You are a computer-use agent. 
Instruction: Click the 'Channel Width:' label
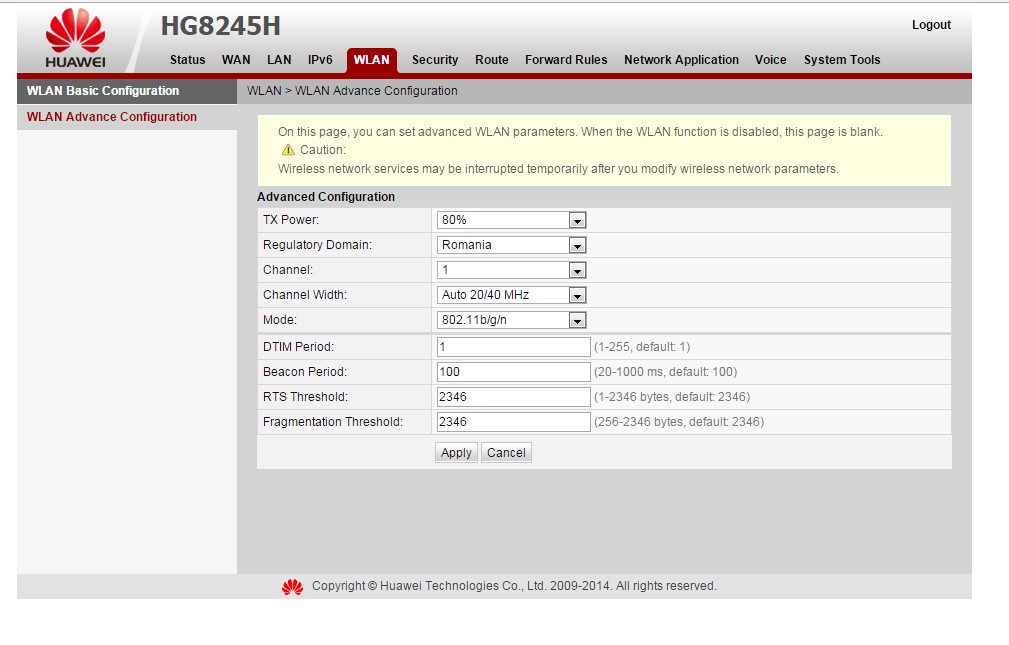point(305,295)
